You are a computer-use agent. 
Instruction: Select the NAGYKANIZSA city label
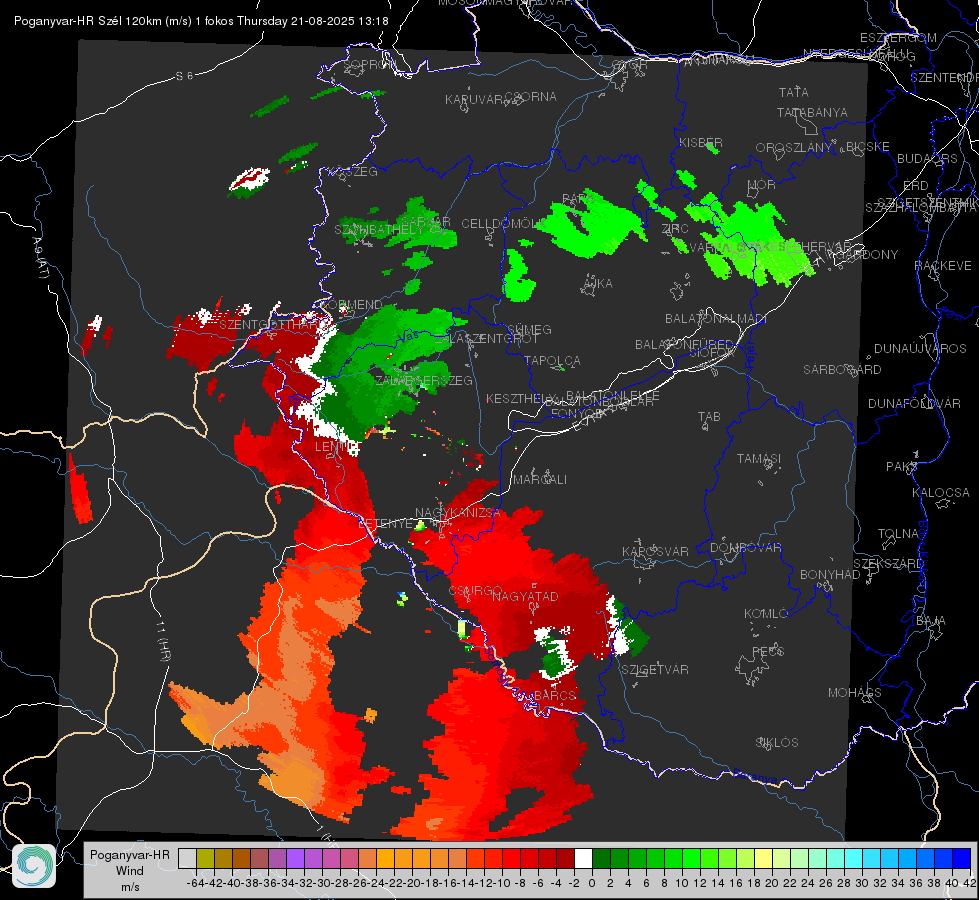coord(458,513)
